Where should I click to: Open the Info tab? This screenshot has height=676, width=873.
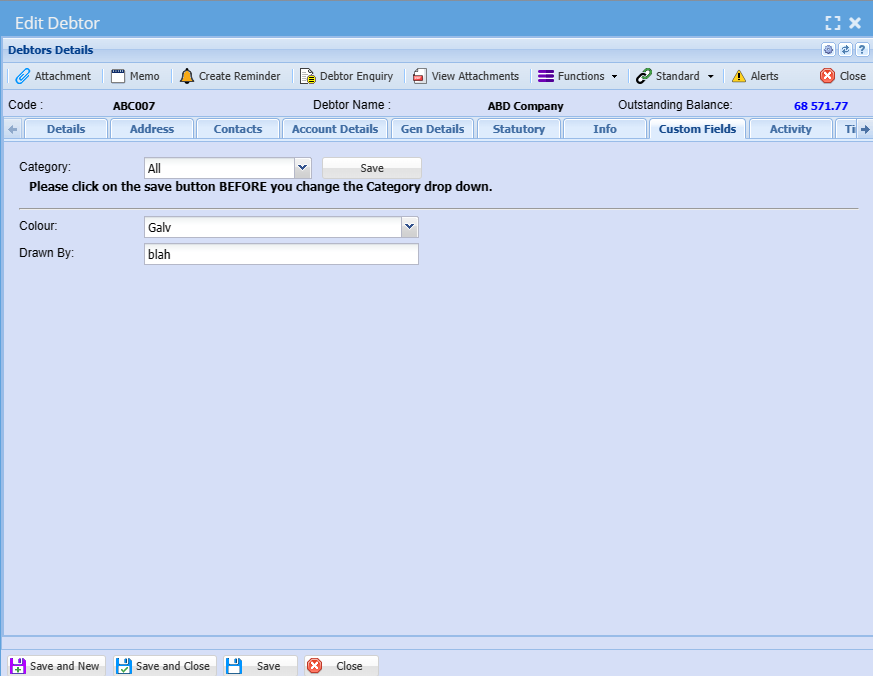[605, 129]
